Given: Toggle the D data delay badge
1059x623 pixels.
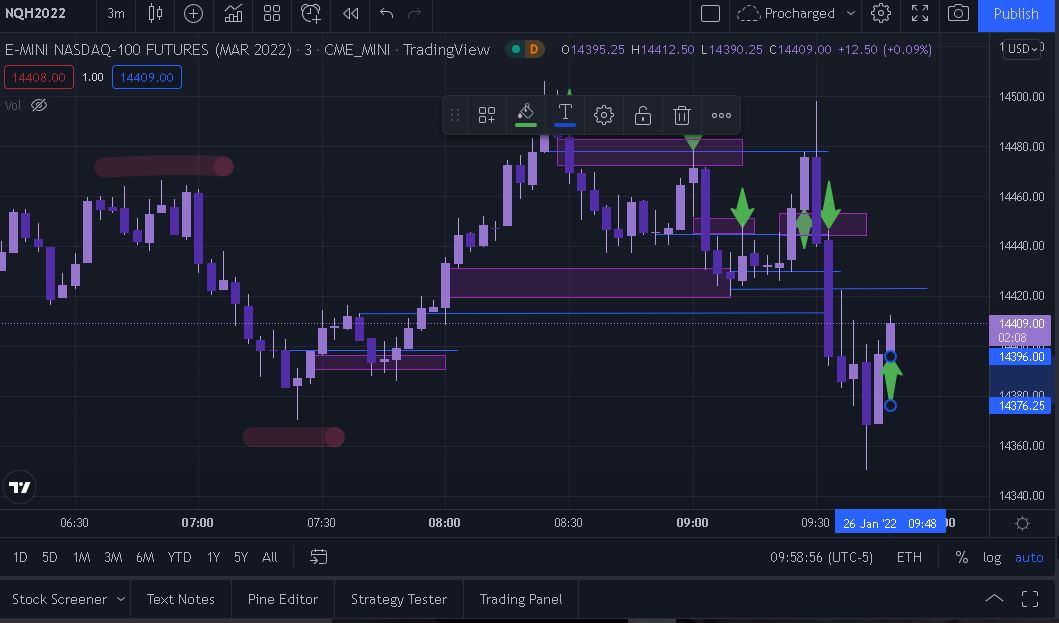Looking at the screenshot, I should (534, 49).
